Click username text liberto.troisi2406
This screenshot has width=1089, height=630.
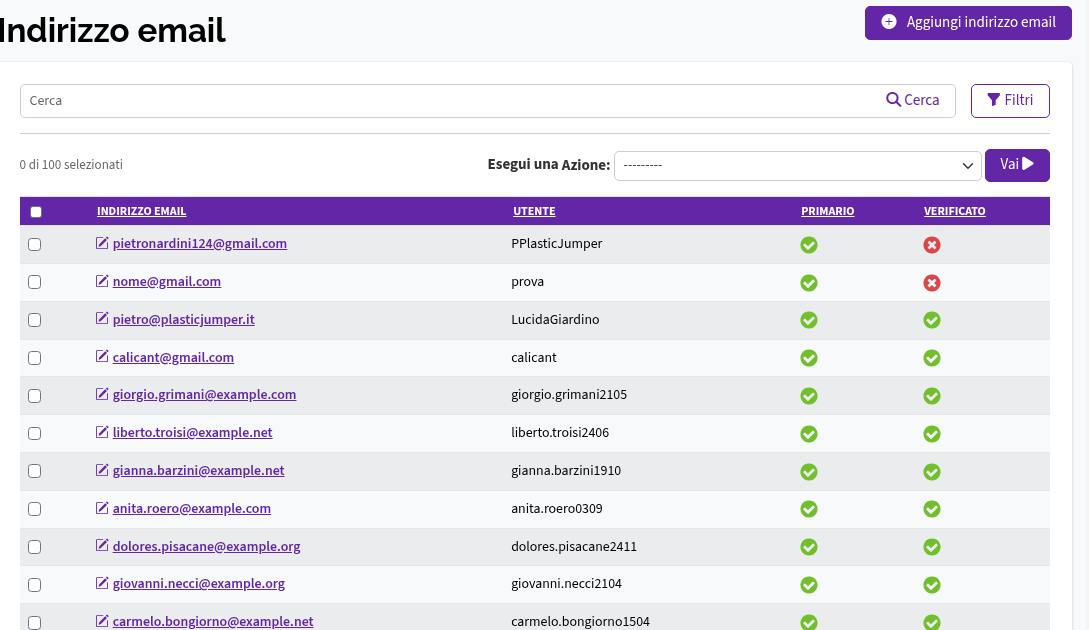tap(560, 432)
